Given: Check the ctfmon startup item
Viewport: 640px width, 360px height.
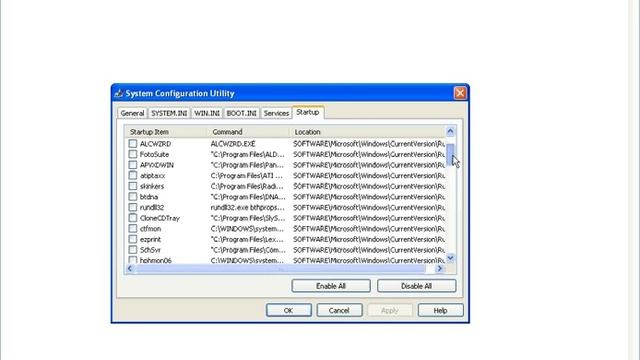Looking at the screenshot, I should point(133,229).
